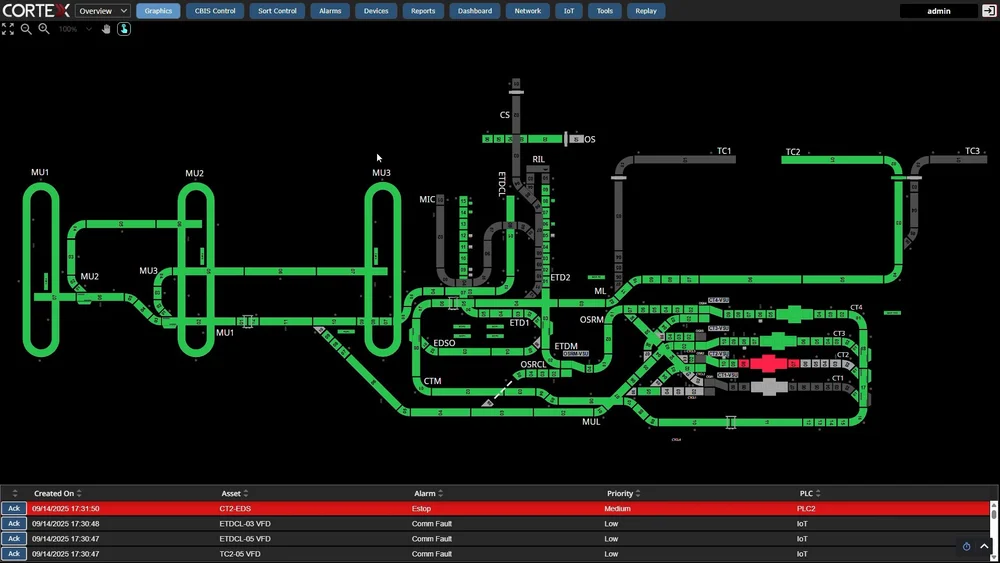
Task: Open the Graphics tab
Action: [x=158, y=11]
